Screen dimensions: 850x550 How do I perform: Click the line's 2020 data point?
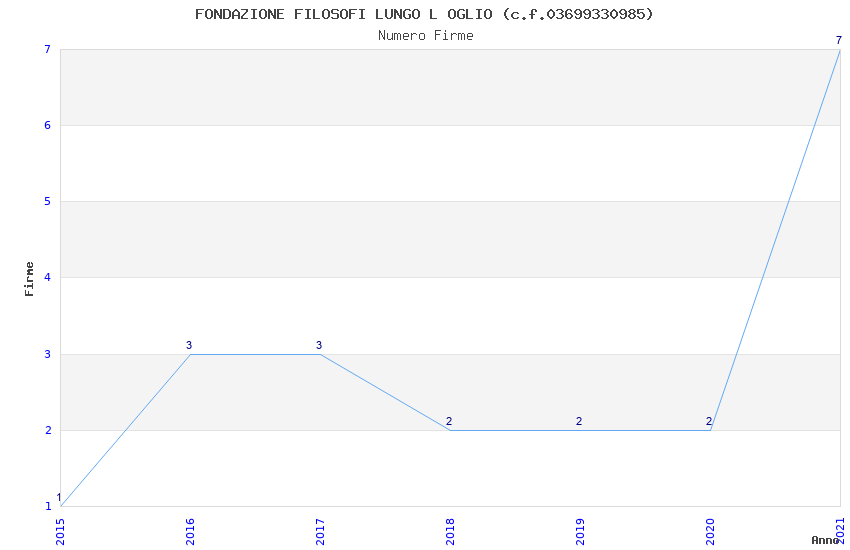point(711,430)
